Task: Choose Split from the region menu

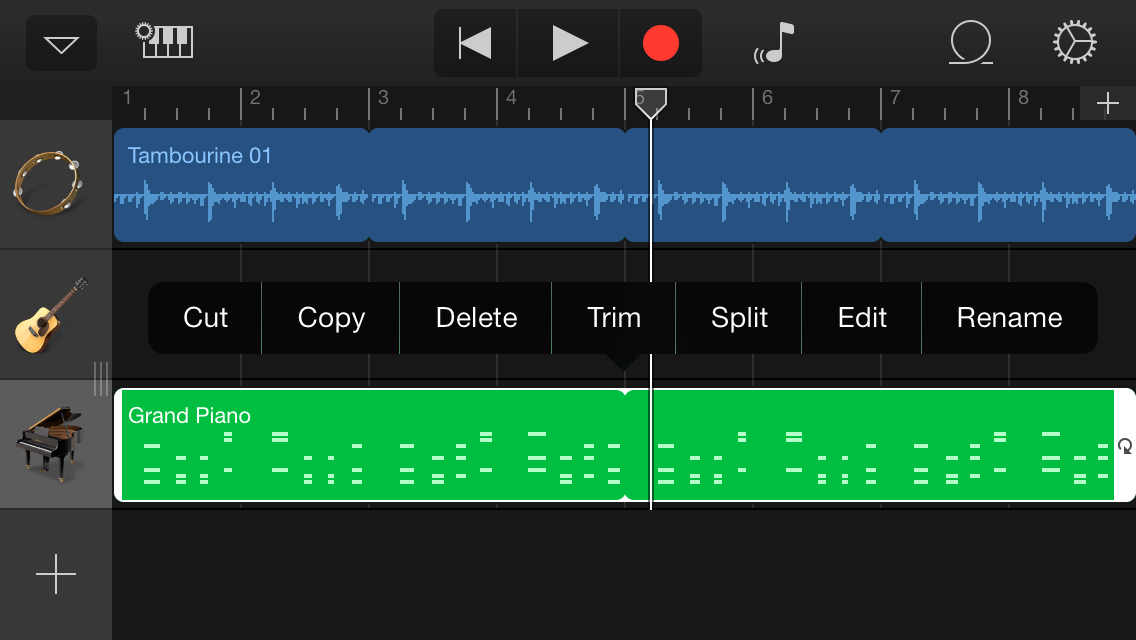Action: click(739, 317)
